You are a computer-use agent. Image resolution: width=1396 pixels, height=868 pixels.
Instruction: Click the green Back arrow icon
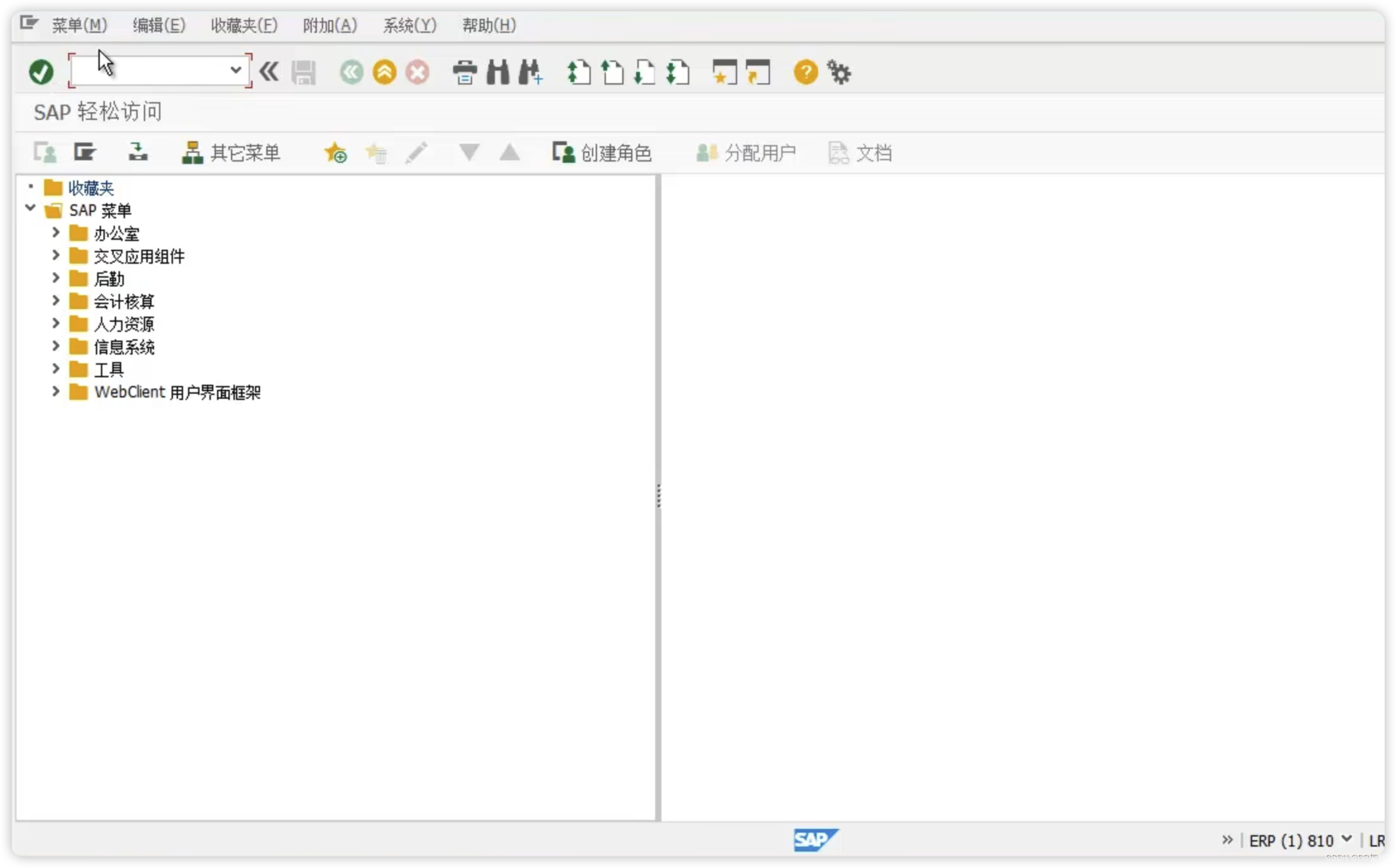click(352, 72)
